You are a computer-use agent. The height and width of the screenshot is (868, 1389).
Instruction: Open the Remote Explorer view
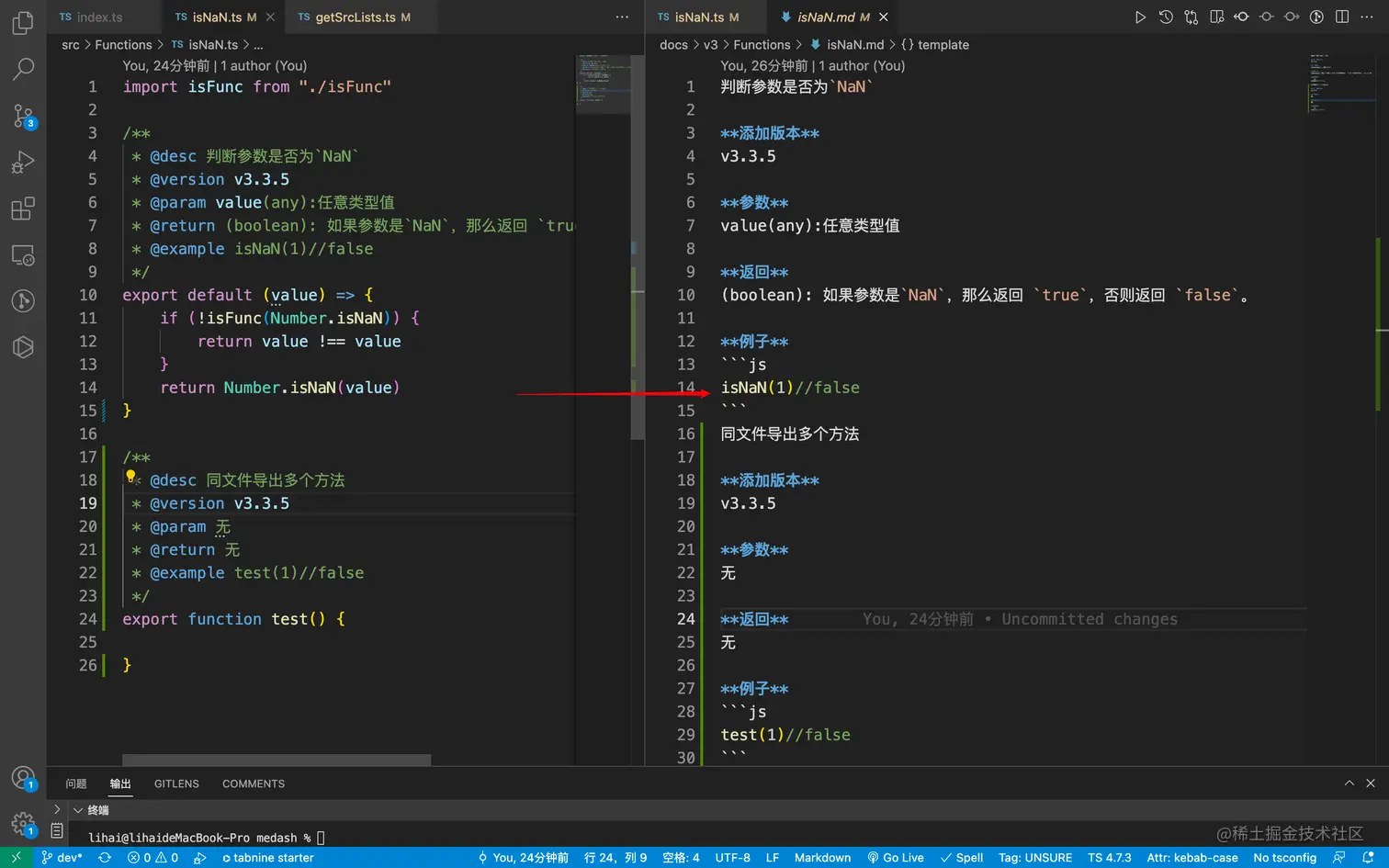point(23,255)
